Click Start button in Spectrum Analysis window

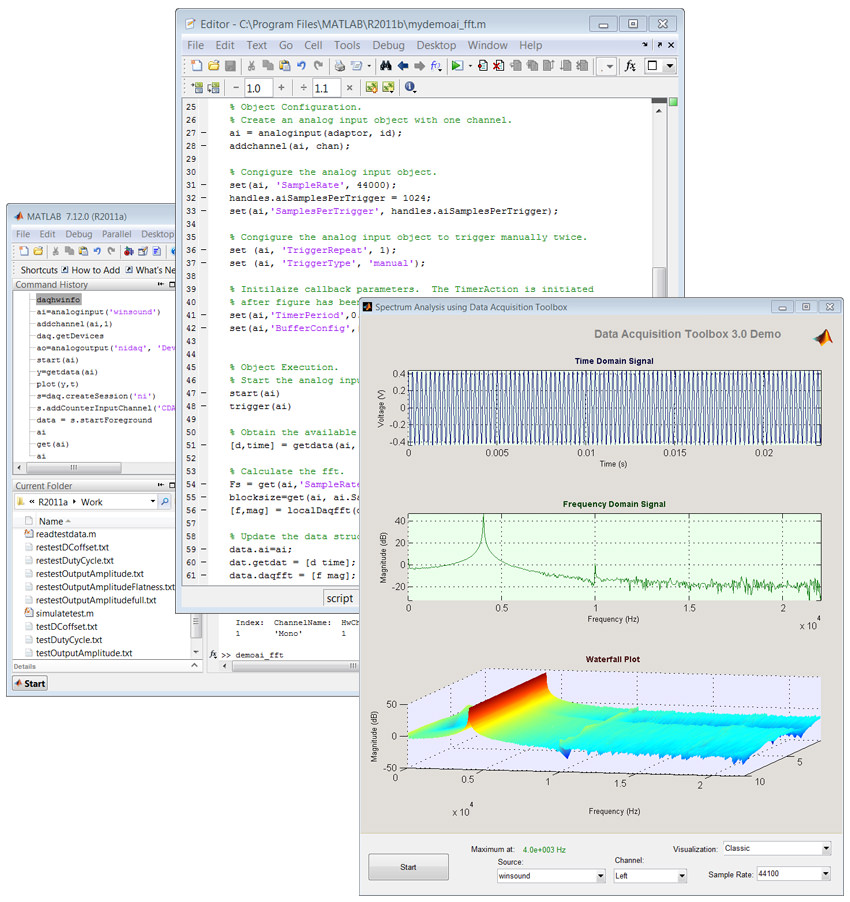click(x=408, y=867)
